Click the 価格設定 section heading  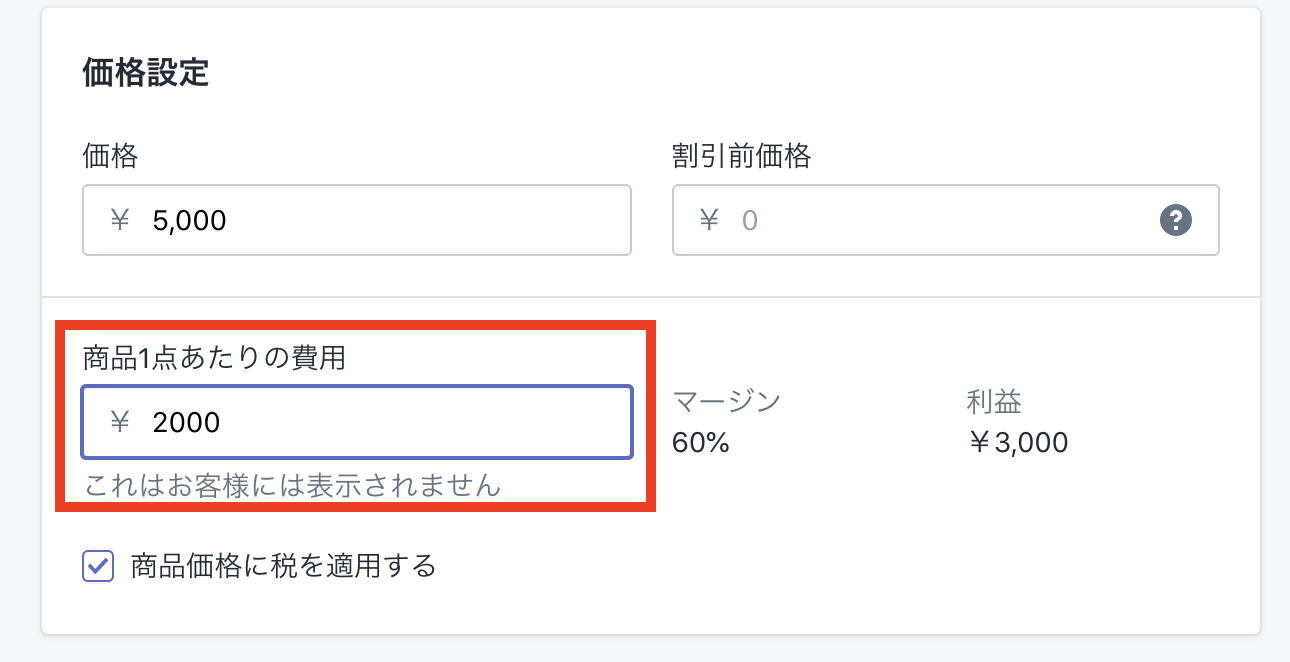click(145, 74)
